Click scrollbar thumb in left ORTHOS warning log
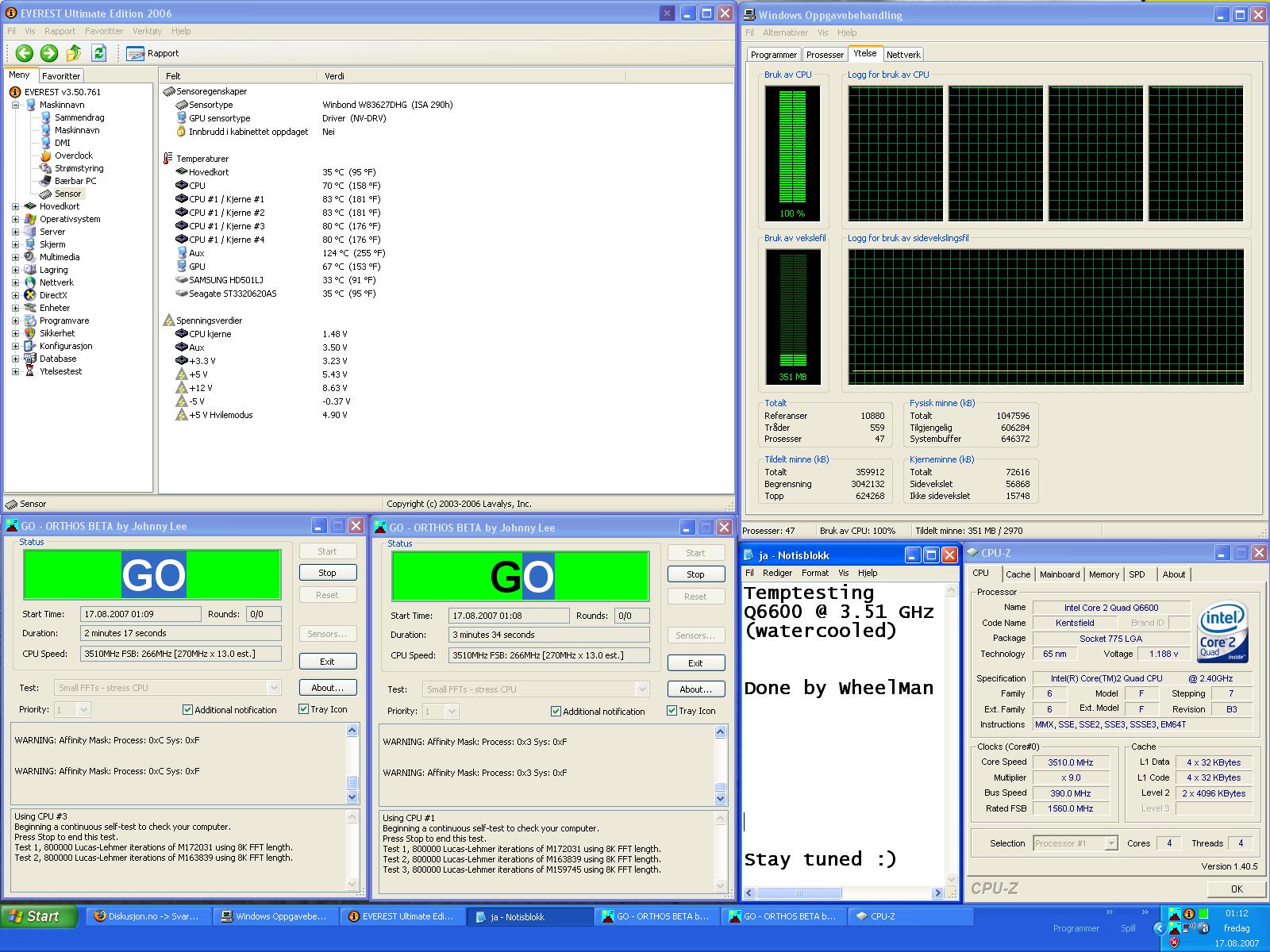 coord(352,782)
